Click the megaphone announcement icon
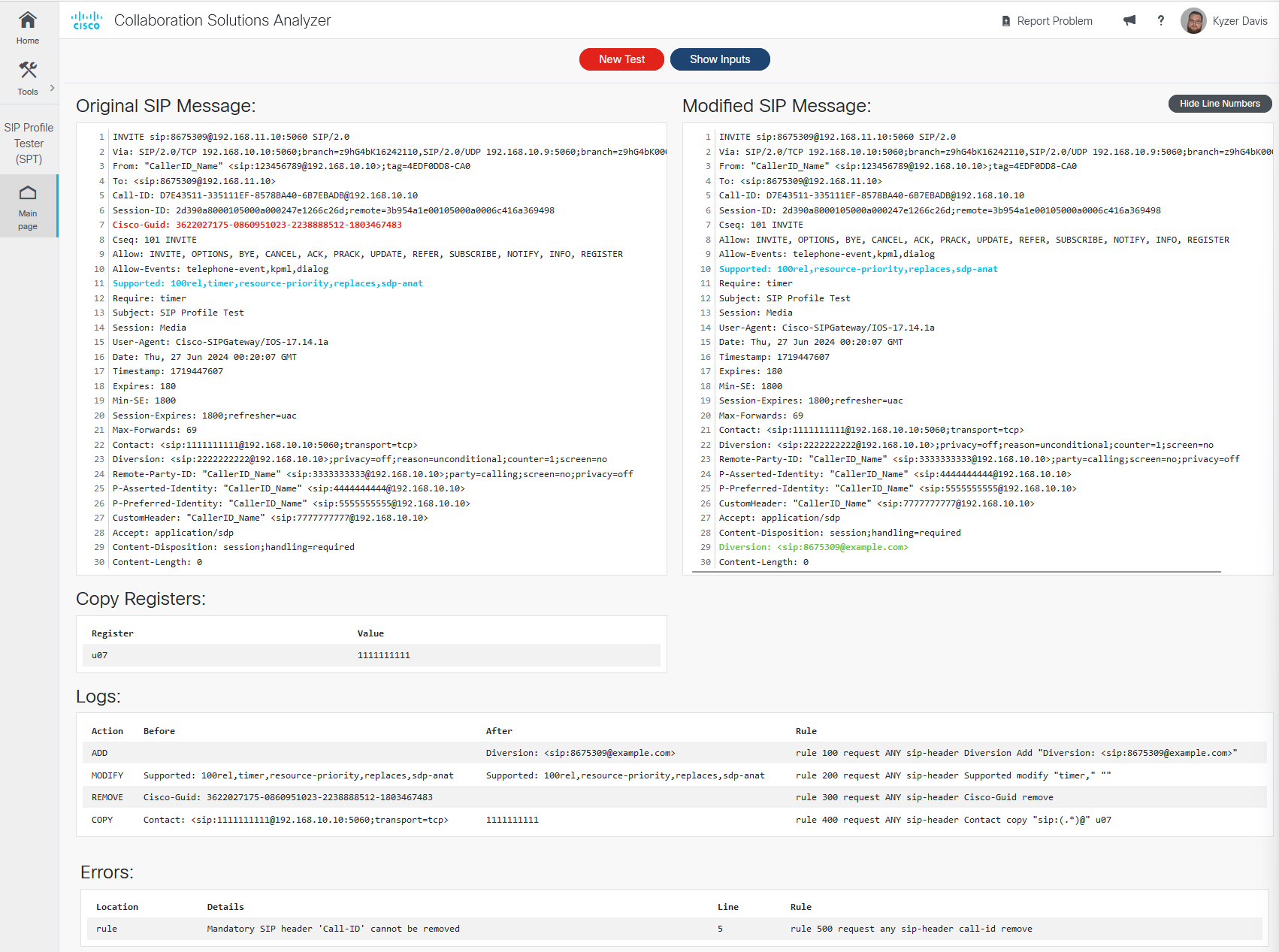 pos(1129,21)
